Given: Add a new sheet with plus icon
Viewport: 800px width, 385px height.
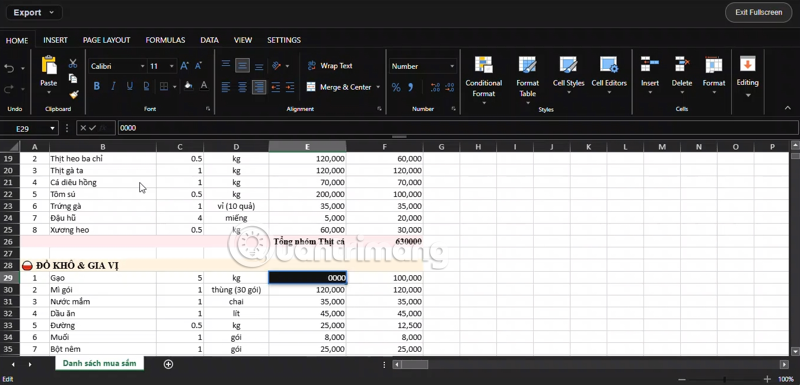Looking at the screenshot, I should click(x=168, y=364).
